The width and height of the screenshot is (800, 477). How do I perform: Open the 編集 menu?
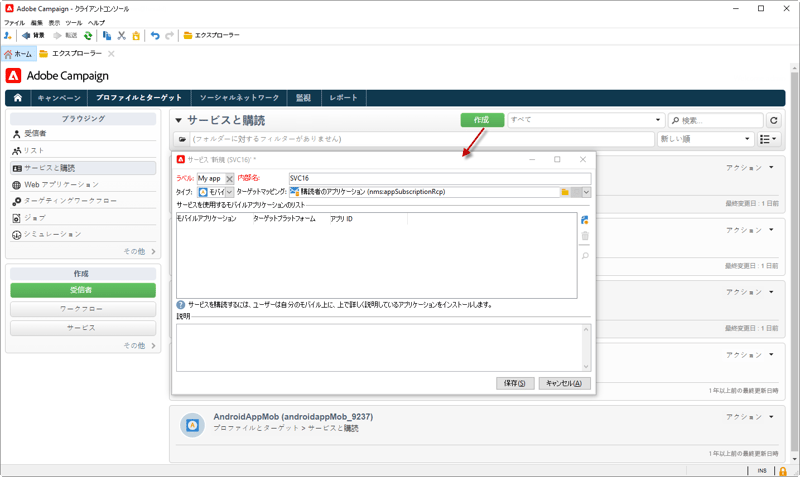[37, 23]
